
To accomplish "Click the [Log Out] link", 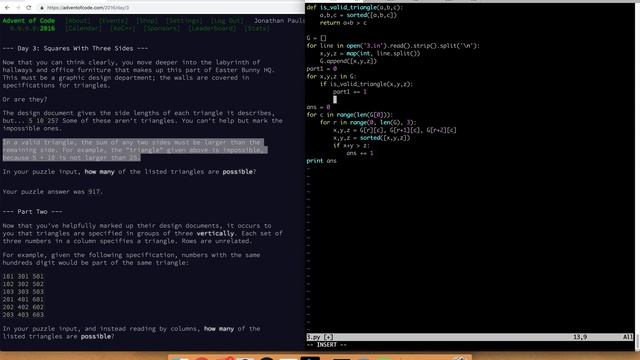I will [227, 20].
